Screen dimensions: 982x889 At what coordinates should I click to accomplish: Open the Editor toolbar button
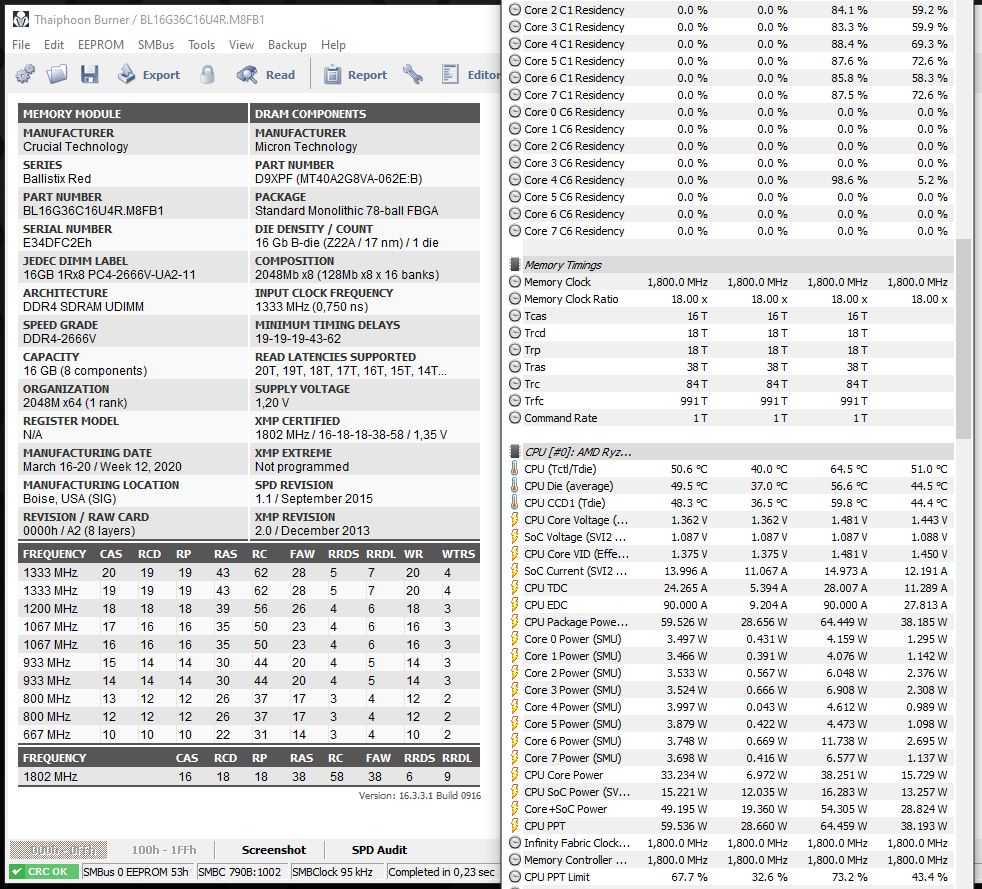click(470, 75)
